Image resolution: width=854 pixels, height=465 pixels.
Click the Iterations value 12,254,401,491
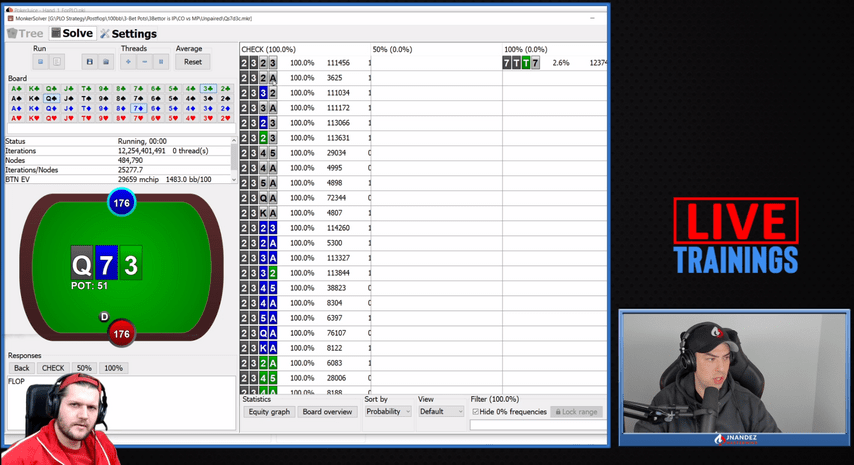pyautogui.click(x=142, y=151)
